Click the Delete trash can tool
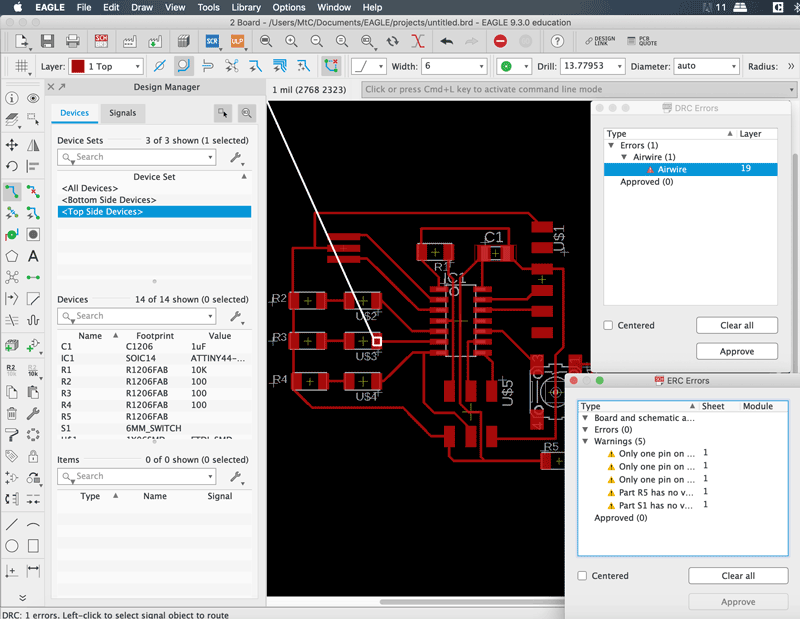The image size is (800, 619). click(12, 413)
